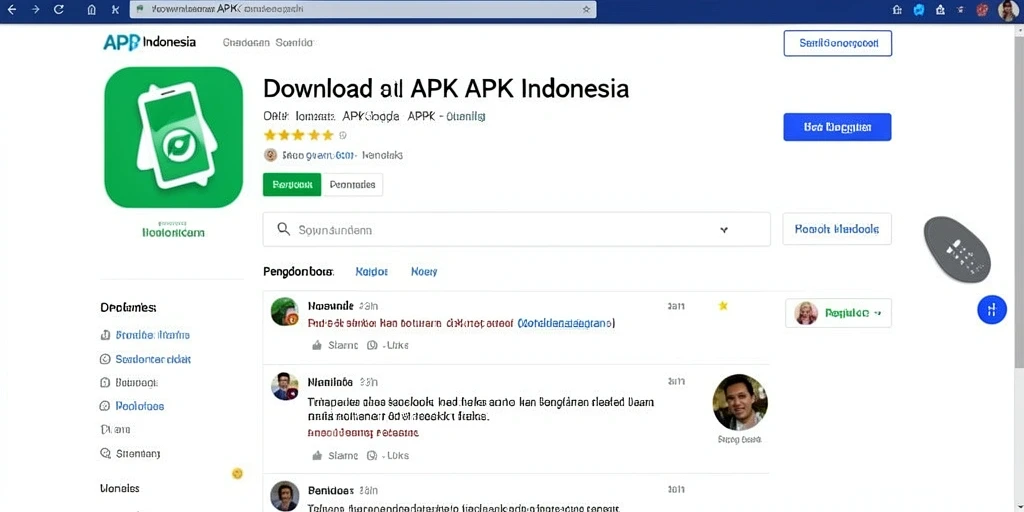Open the light blue extension icon in browser toolbar

[919, 9]
